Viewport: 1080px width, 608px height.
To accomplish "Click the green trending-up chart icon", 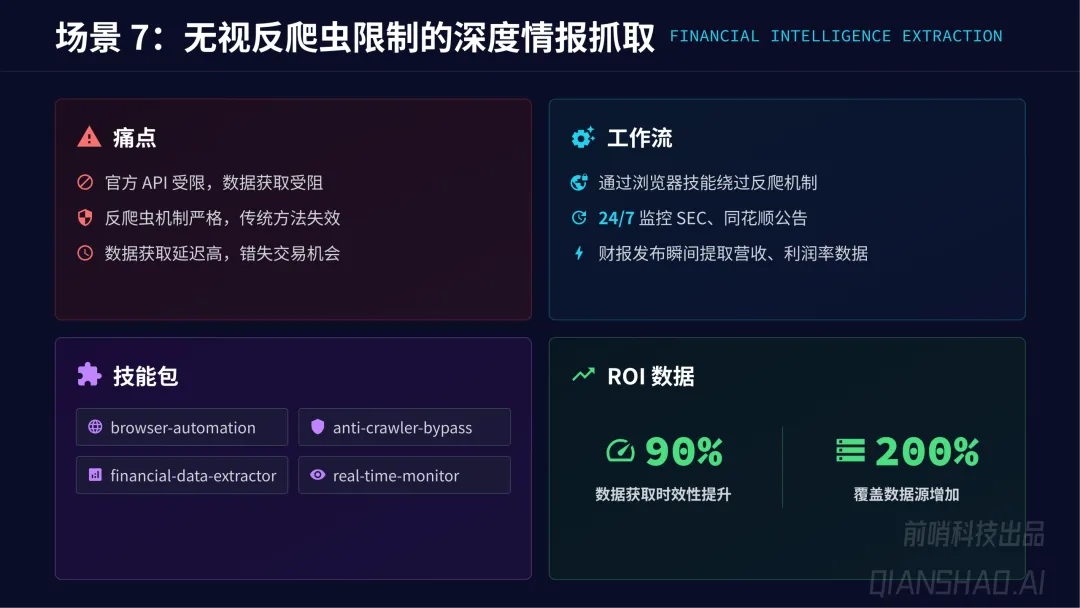I will coord(582,375).
